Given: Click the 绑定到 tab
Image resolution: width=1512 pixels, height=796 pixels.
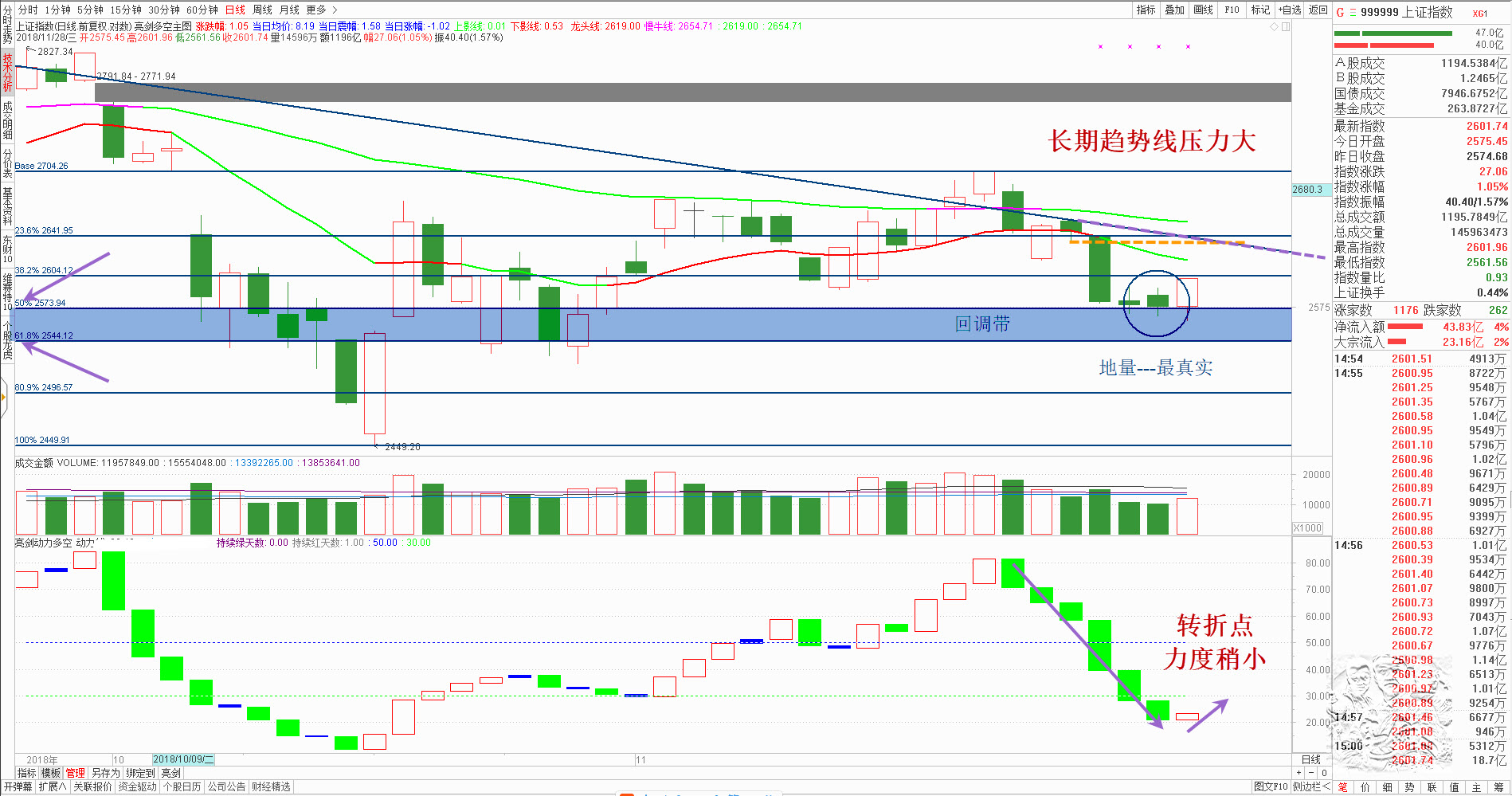Looking at the screenshot, I should point(140,773).
